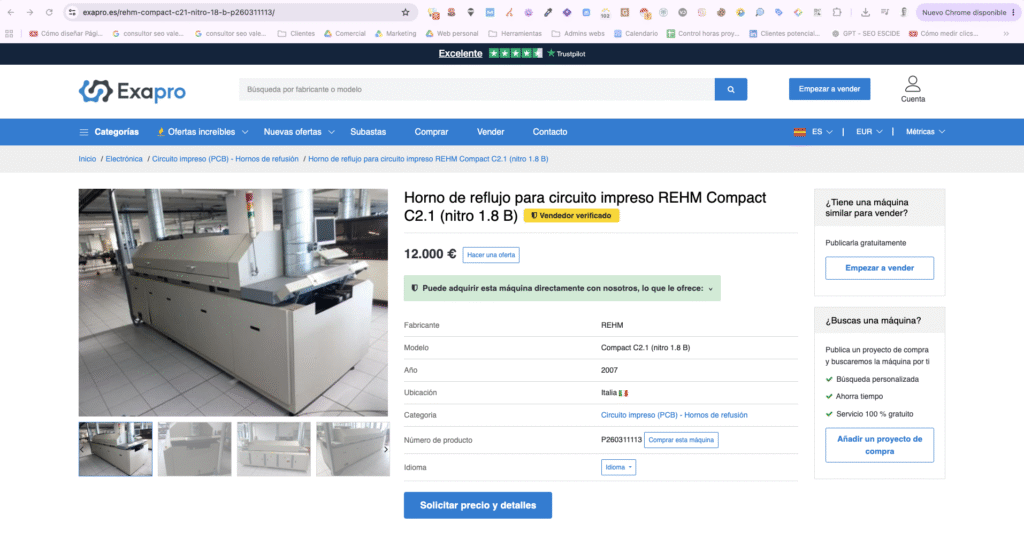Screen dimensions: 1024x555
Task: Open the Calendario bookmark
Action: click(x=635, y=33)
